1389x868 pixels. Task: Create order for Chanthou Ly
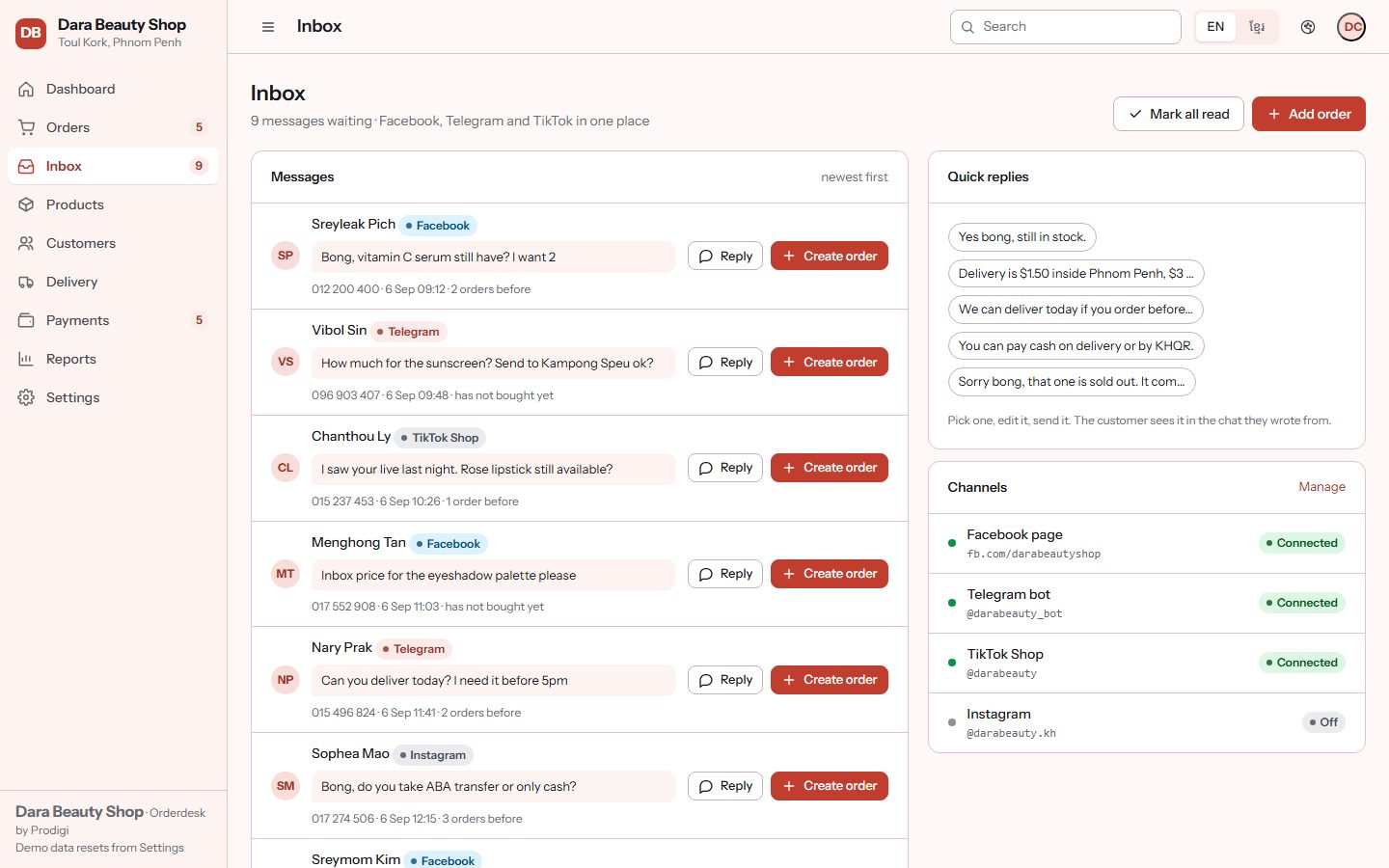(x=830, y=468)
